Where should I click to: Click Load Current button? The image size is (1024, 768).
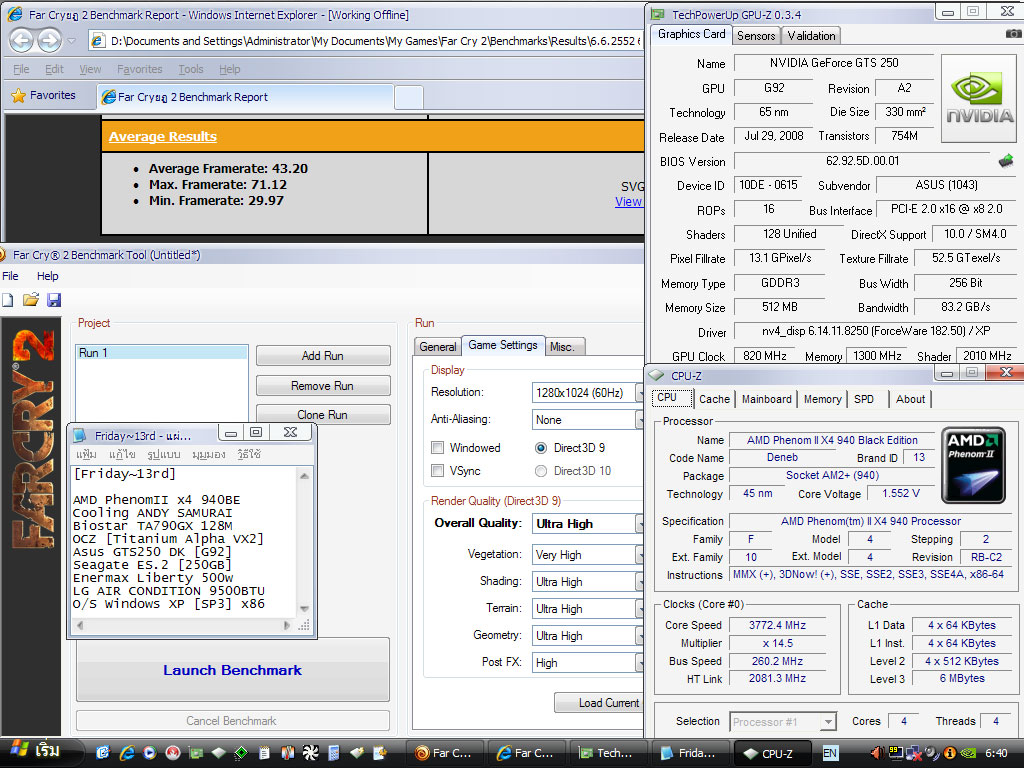600,703
